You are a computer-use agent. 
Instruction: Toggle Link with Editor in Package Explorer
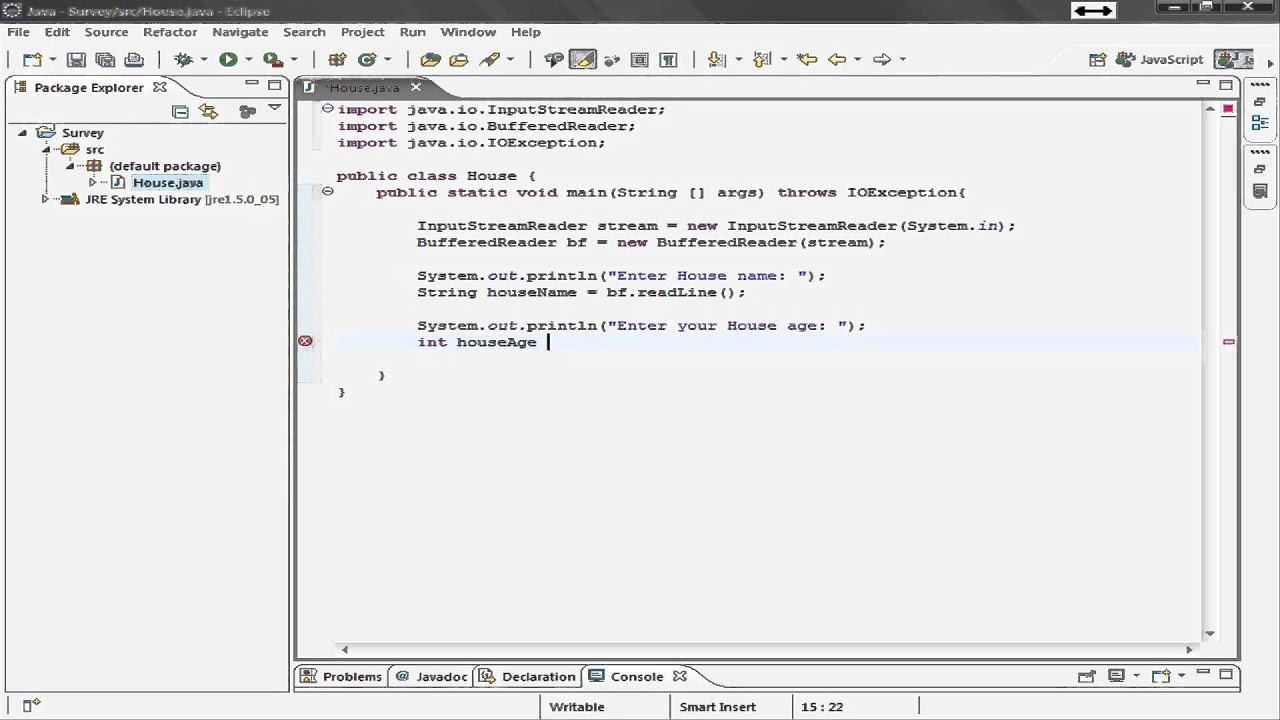tap(208, 112)
